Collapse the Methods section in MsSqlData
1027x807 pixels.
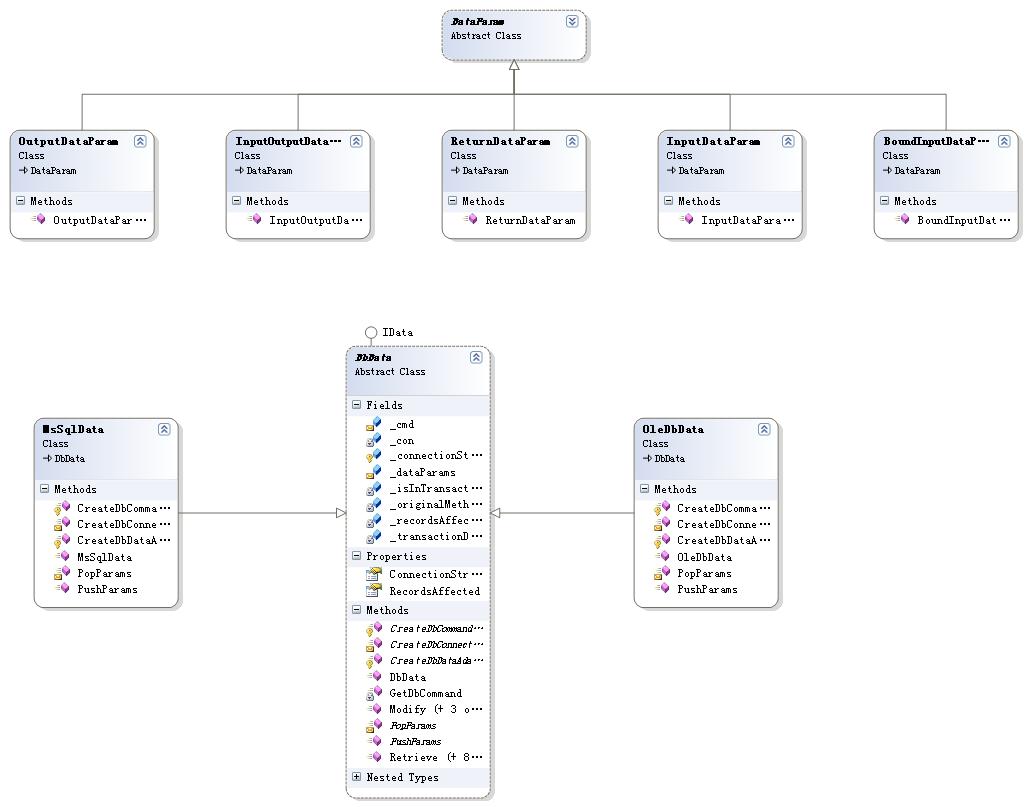click(45, 489)
